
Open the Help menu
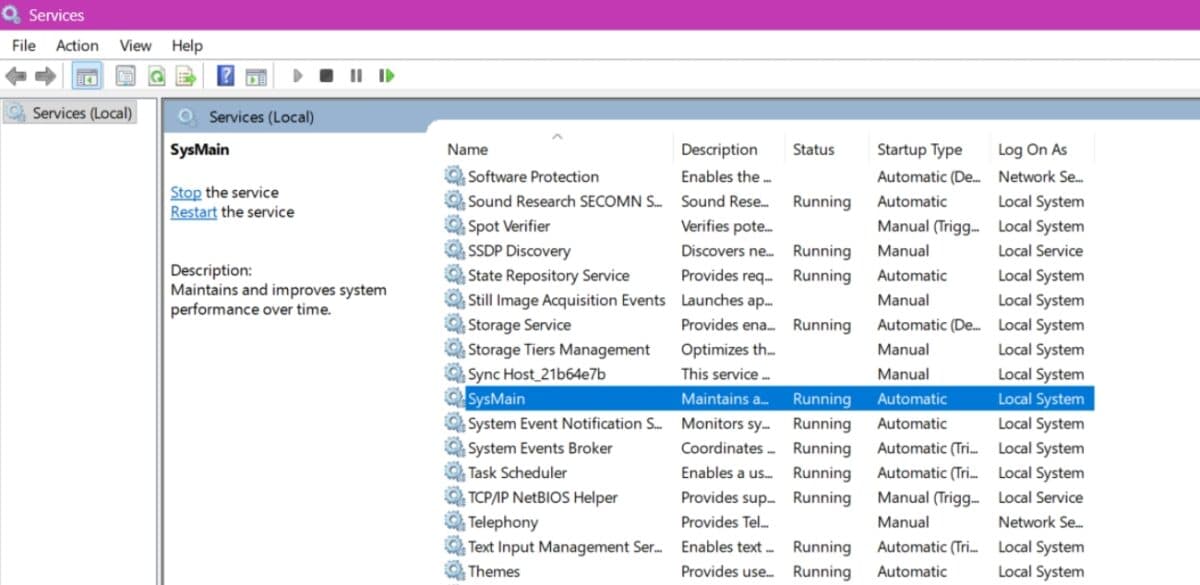click(187, 45)
